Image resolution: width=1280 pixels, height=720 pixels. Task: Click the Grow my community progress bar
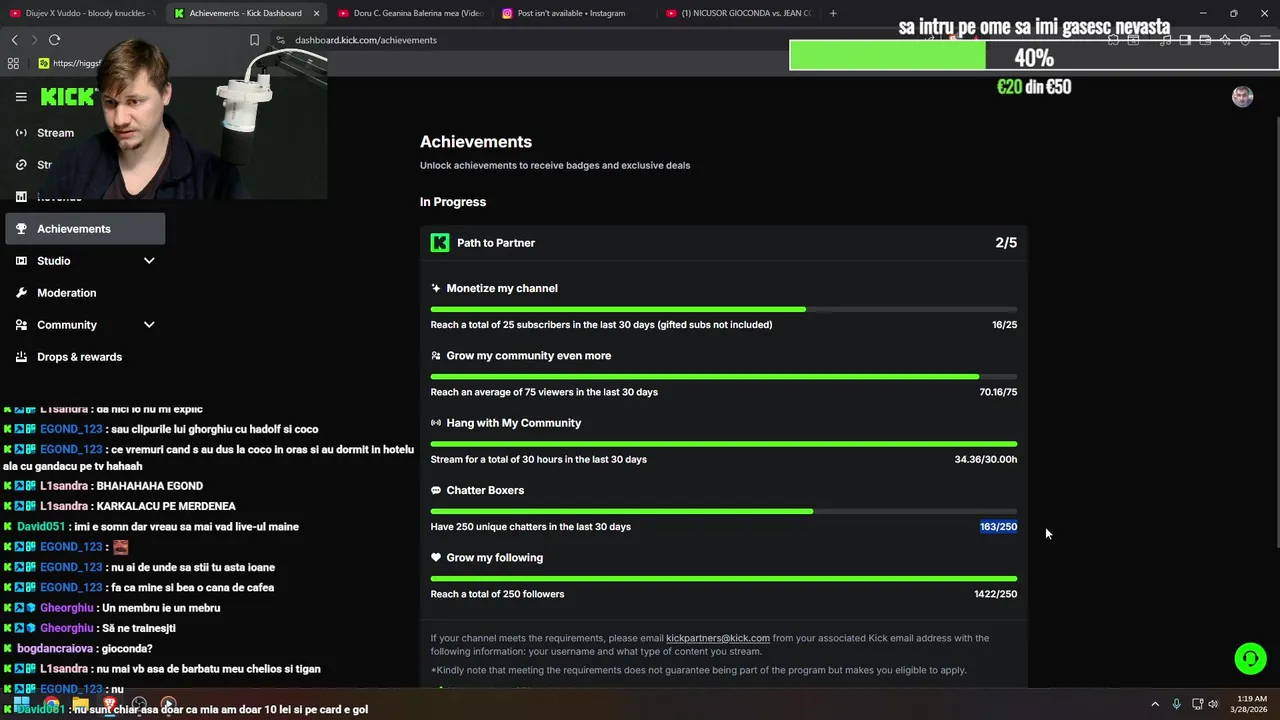click(x=724, y=377)
